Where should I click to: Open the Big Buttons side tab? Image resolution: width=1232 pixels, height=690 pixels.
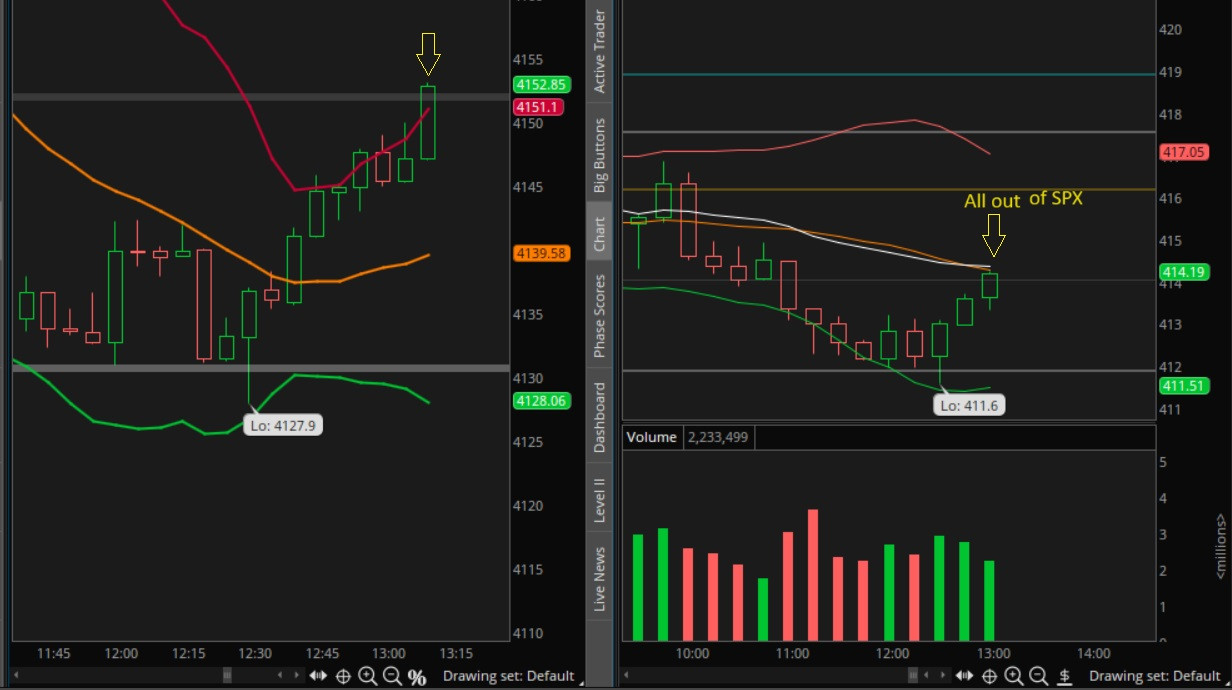point(600,155)
